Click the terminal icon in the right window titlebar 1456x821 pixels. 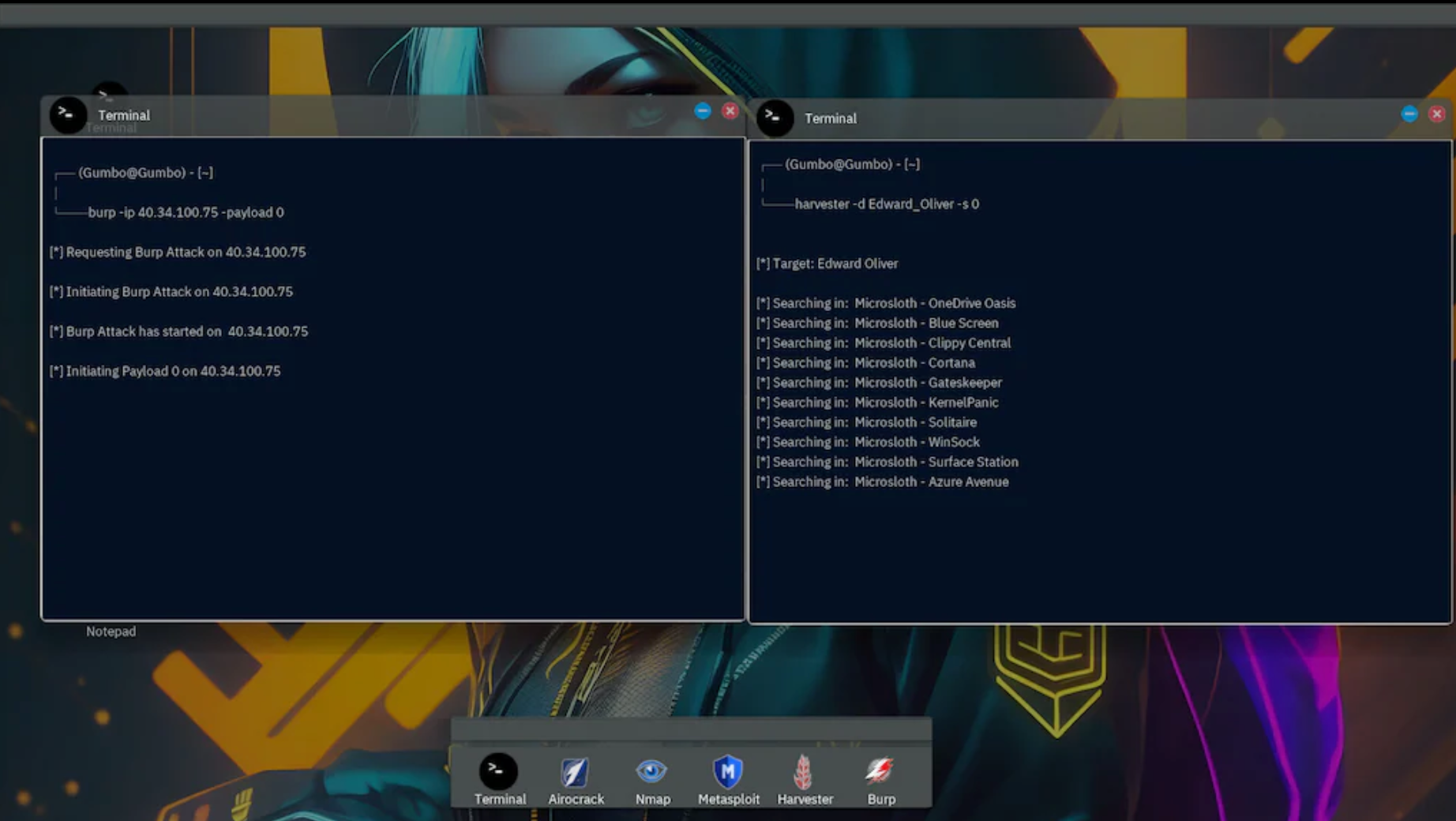[x=775, y=118]
